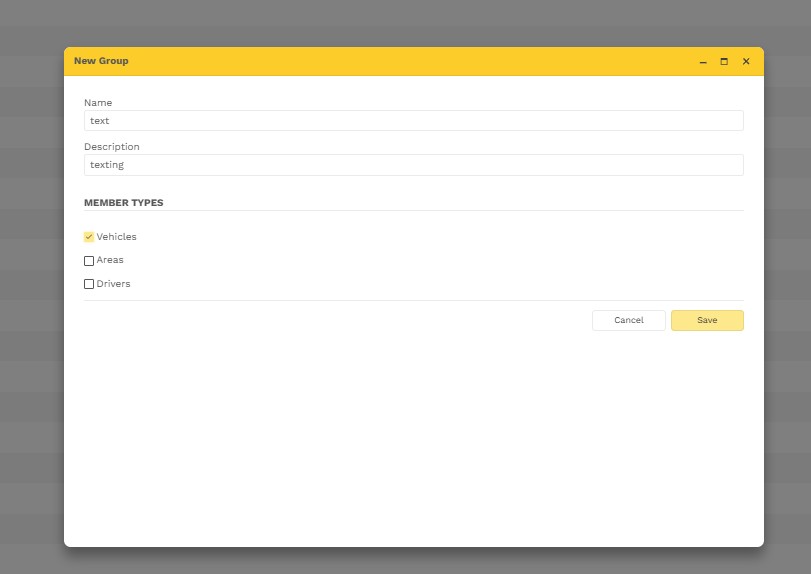Click the MEMBER TYPES heading
This screenshot has width=811, height=574.
coord(124,203)
